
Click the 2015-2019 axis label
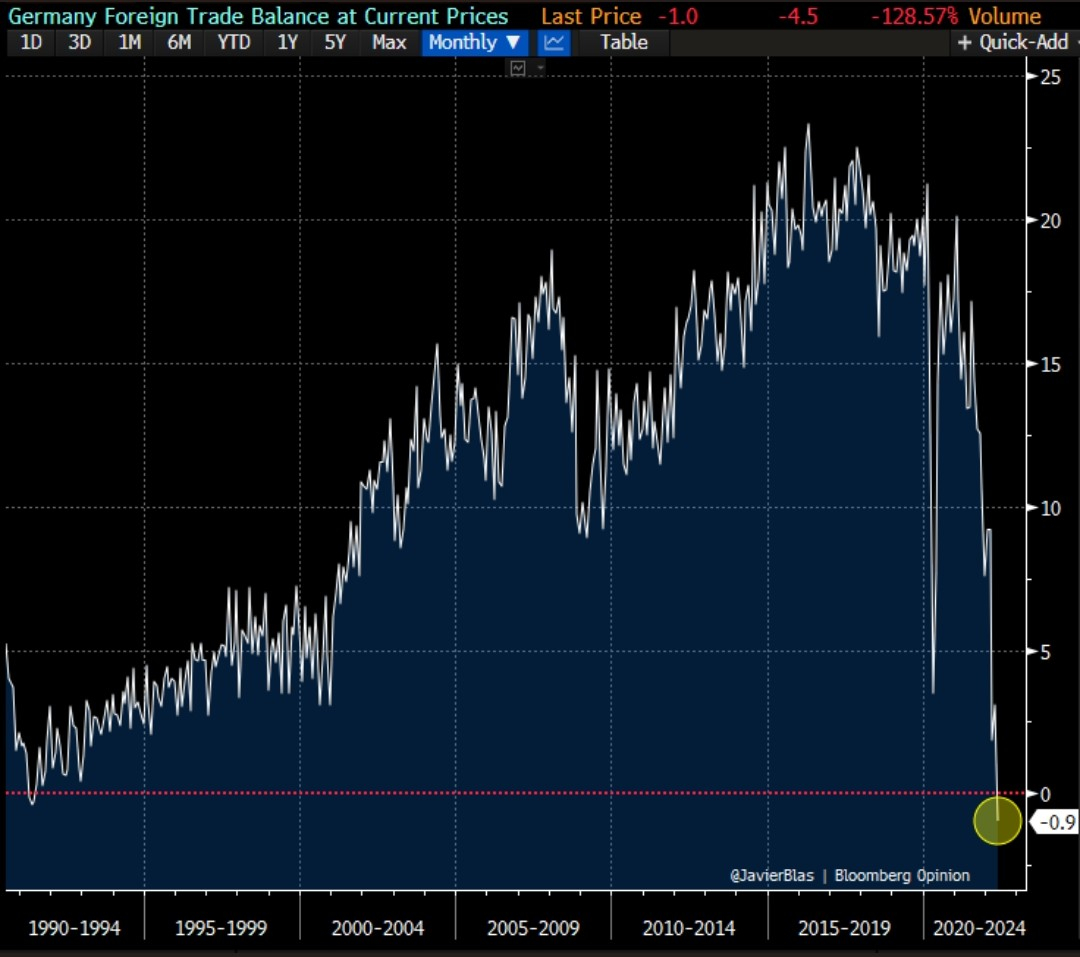844,928
